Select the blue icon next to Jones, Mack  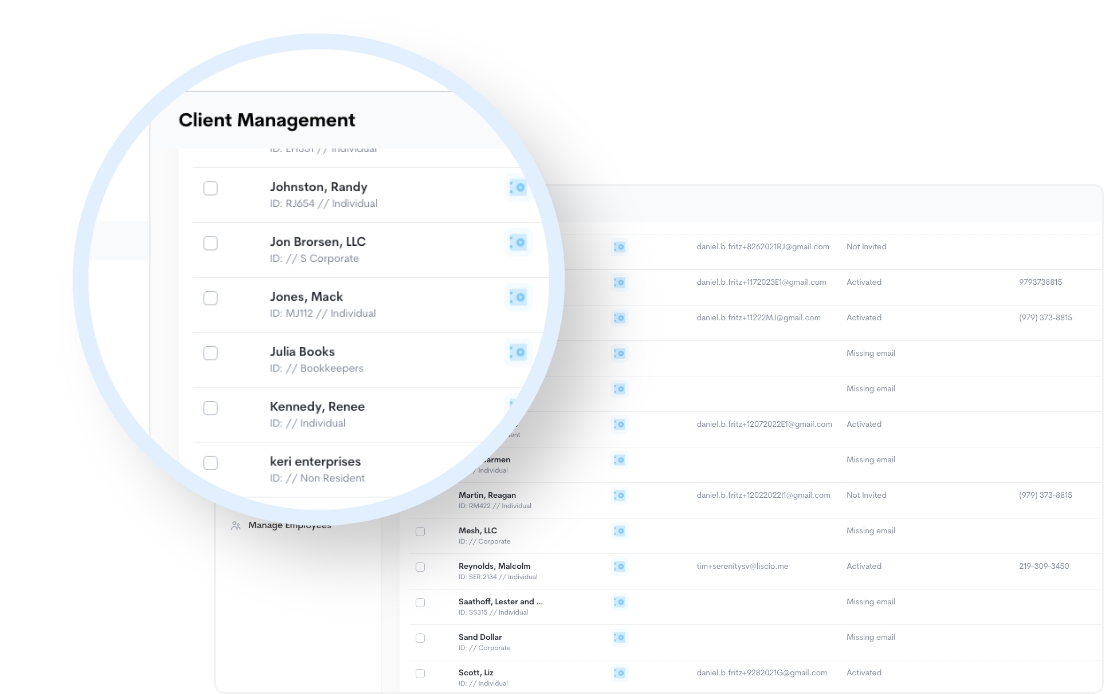pyautogui.click(x=517, y=298)
